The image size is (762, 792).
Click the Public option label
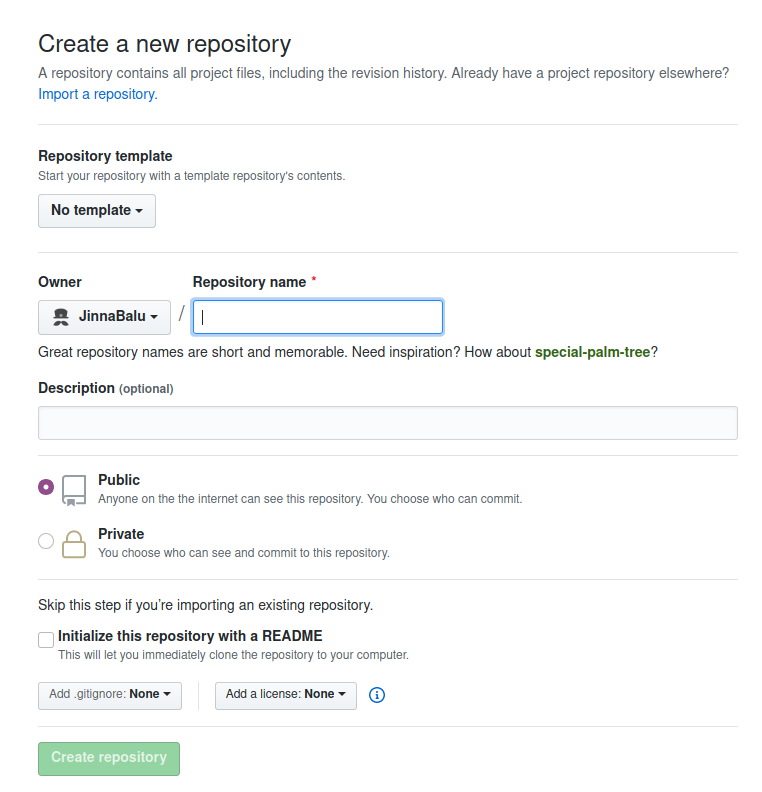point(119,480)
